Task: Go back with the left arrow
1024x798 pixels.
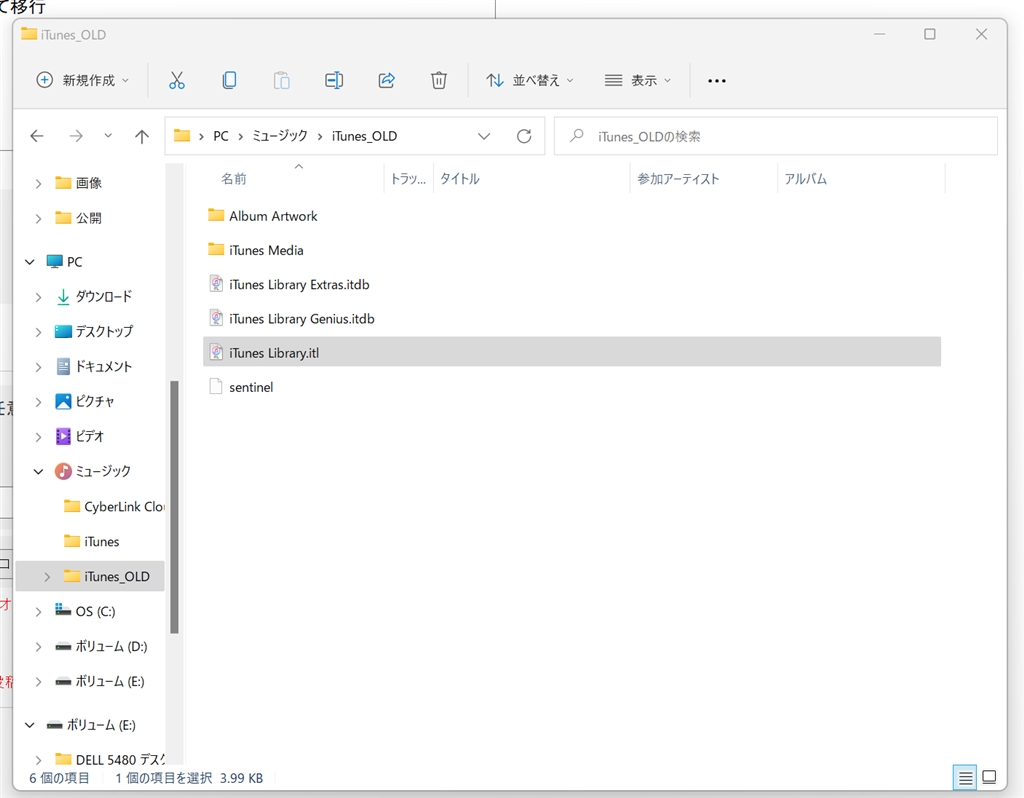Action: (37, 136)
